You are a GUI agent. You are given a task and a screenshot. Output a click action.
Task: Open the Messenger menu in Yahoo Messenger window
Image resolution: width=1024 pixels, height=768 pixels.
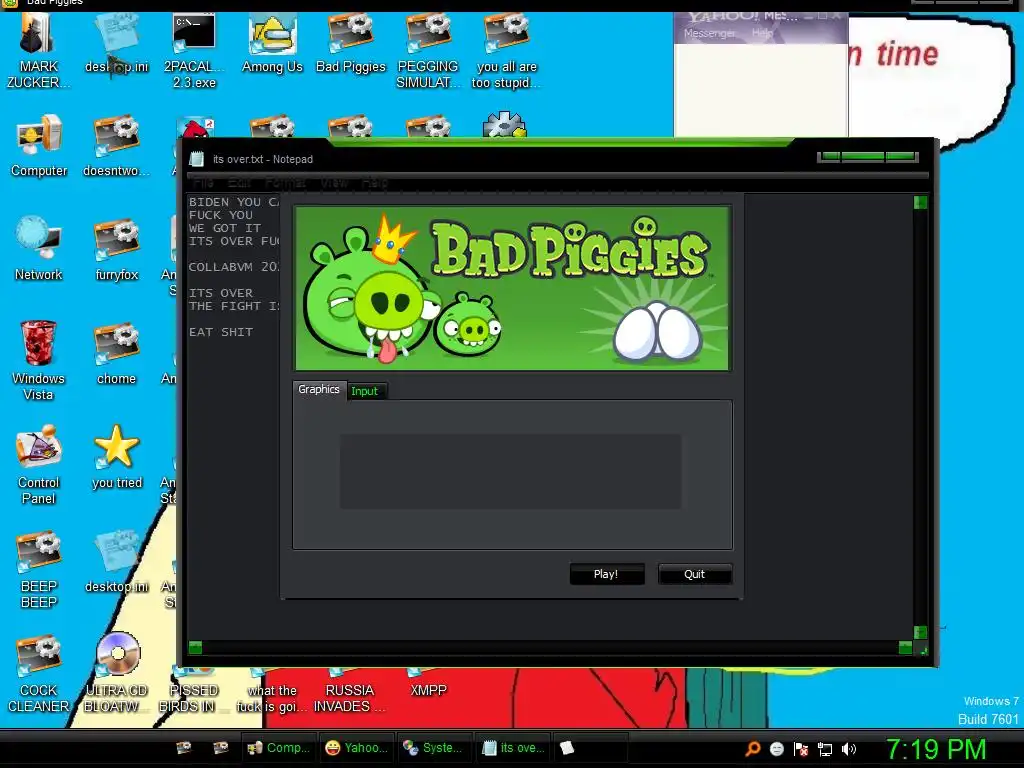tap(709, 33)
